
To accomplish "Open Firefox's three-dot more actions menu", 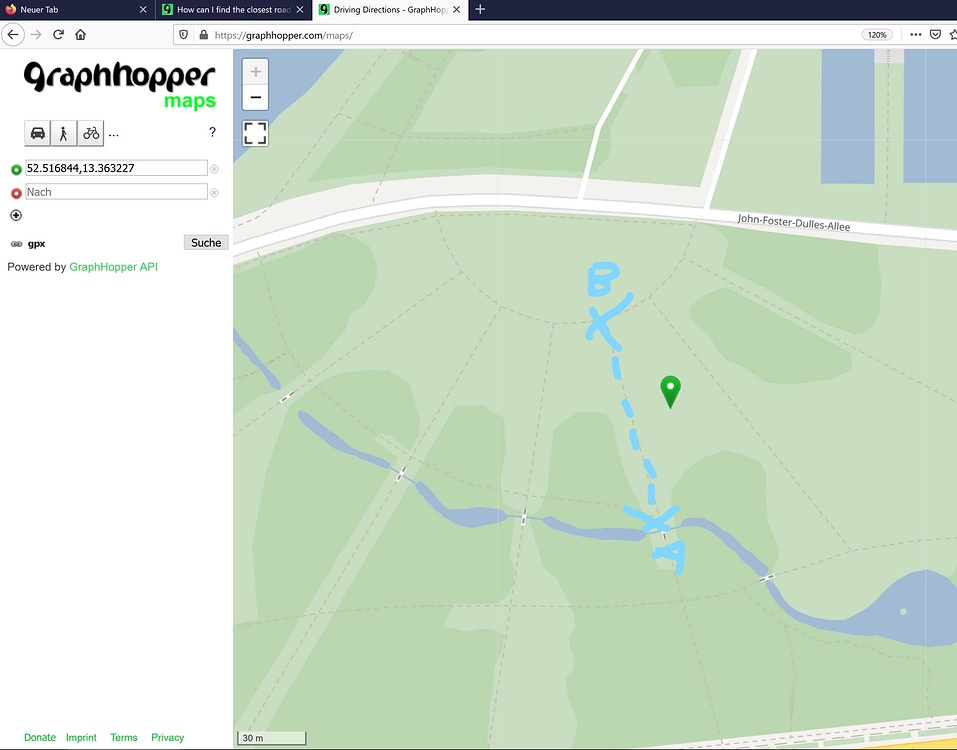I will (914, 34).
